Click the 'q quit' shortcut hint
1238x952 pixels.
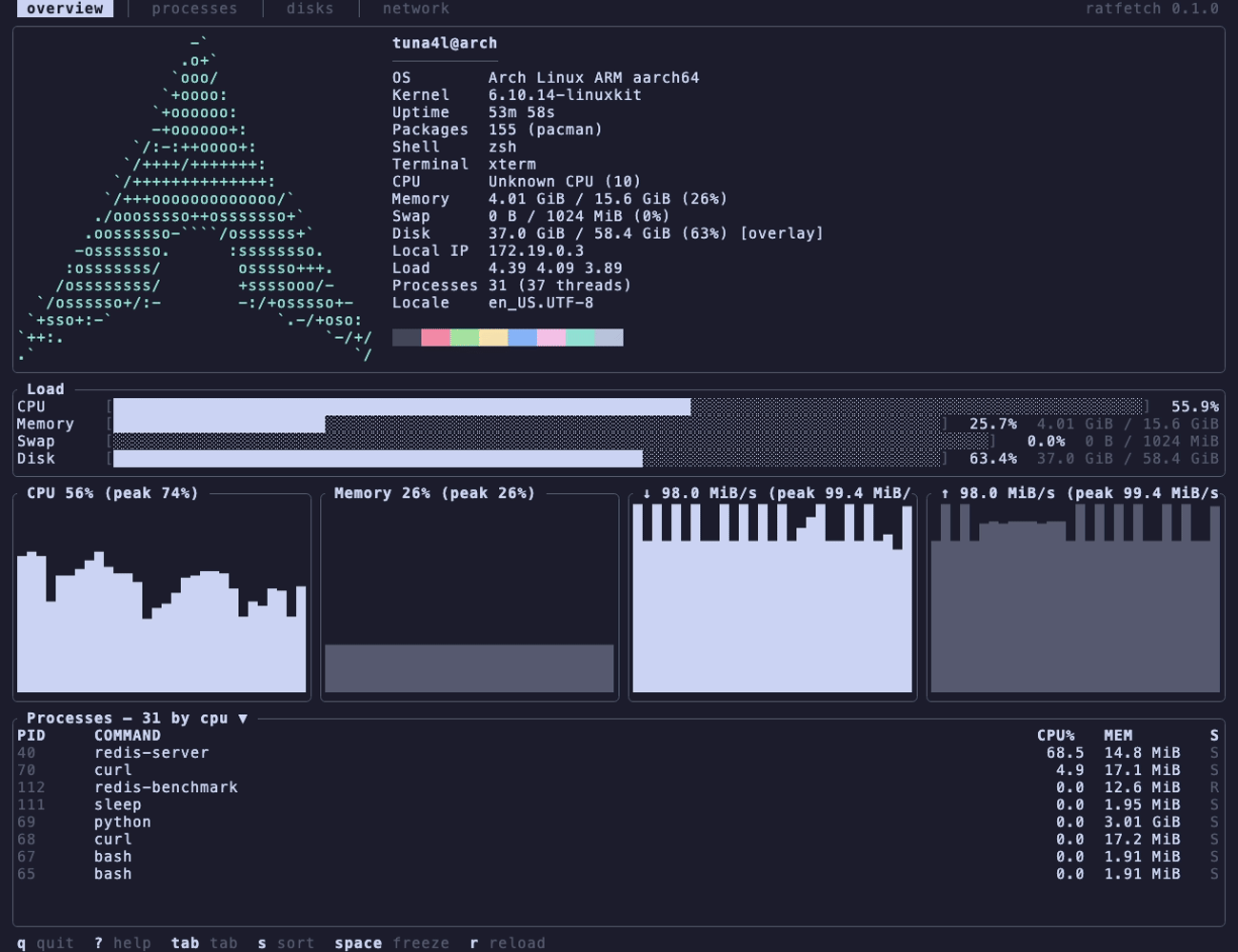(x=46, y=942)
